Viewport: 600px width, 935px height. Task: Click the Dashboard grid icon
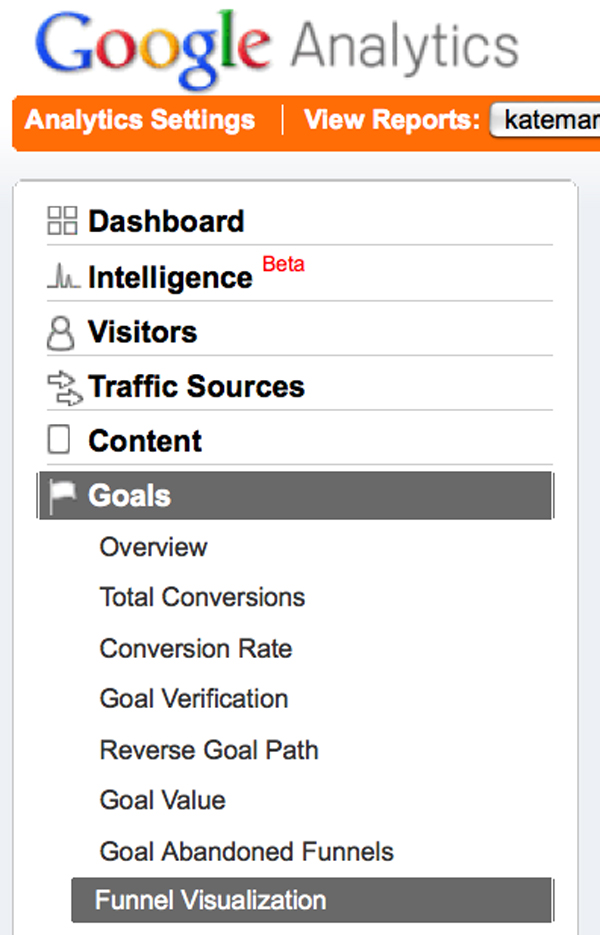62,221
